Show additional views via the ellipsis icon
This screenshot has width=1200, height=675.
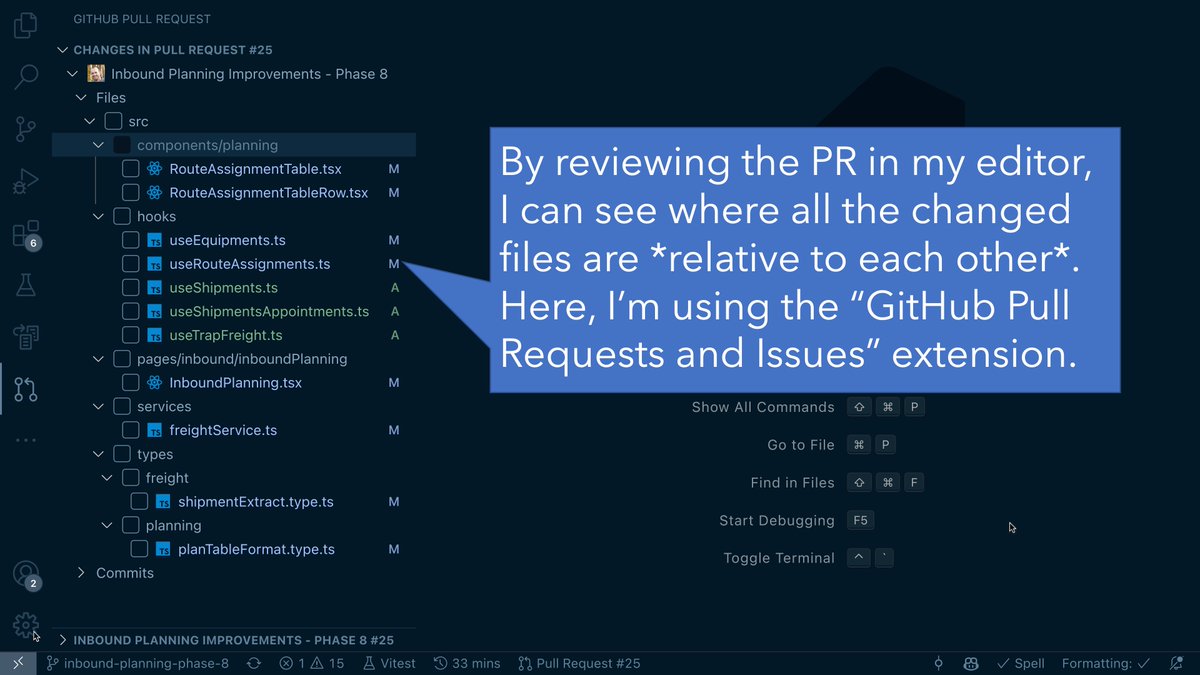pyautogui.click(x=26, y=440)
